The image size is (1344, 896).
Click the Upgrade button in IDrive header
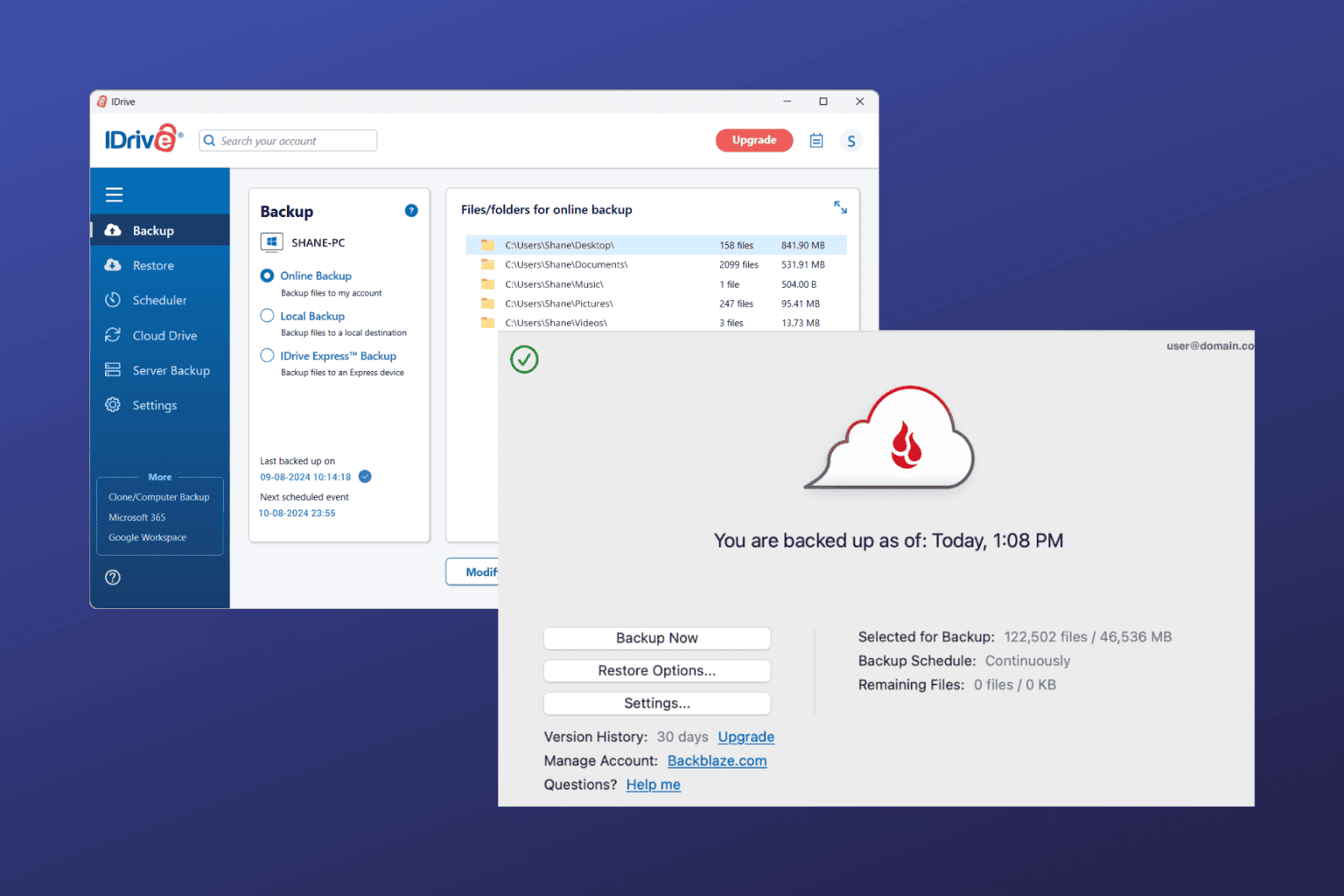coord(754,140)
